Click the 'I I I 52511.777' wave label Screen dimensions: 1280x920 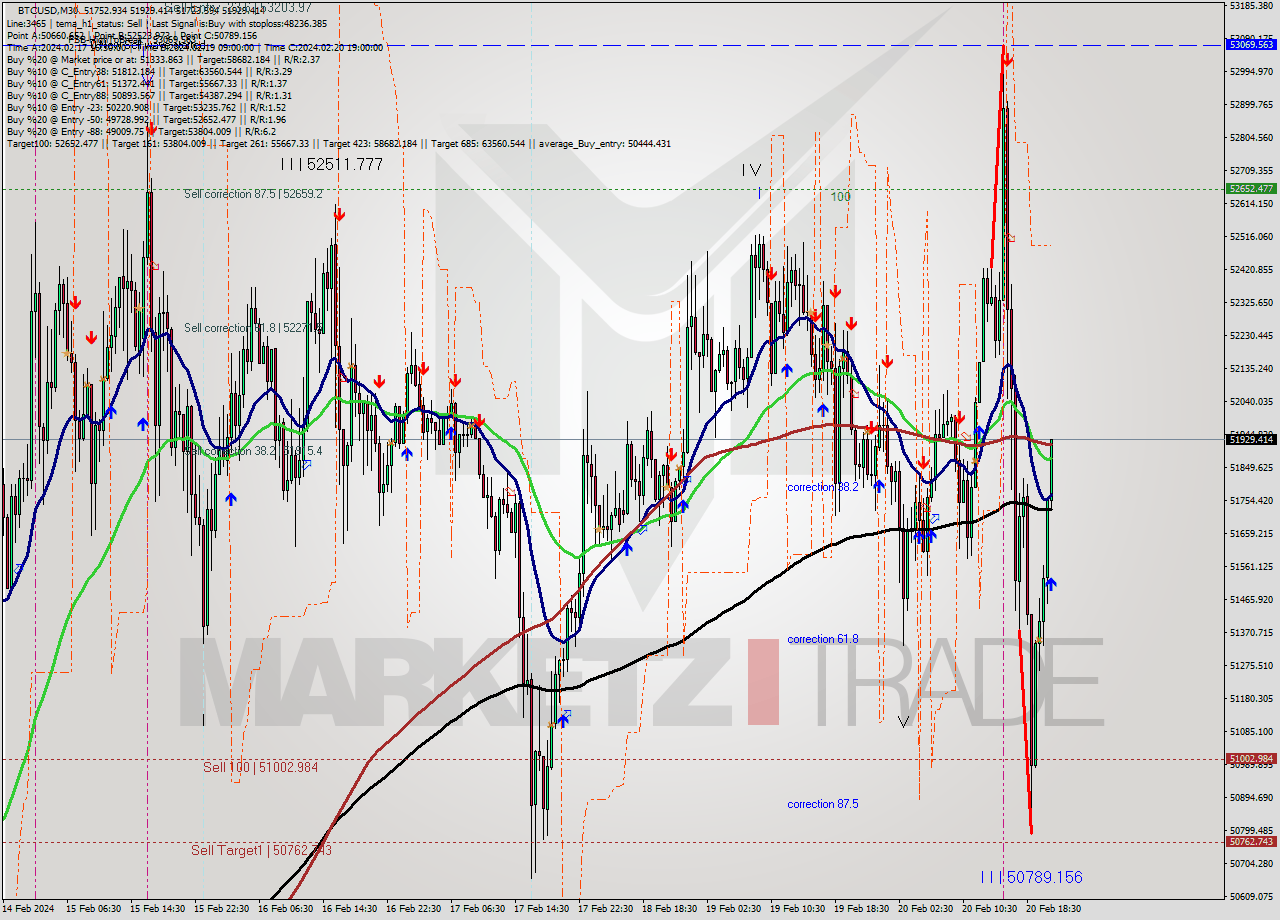[331, 164]
